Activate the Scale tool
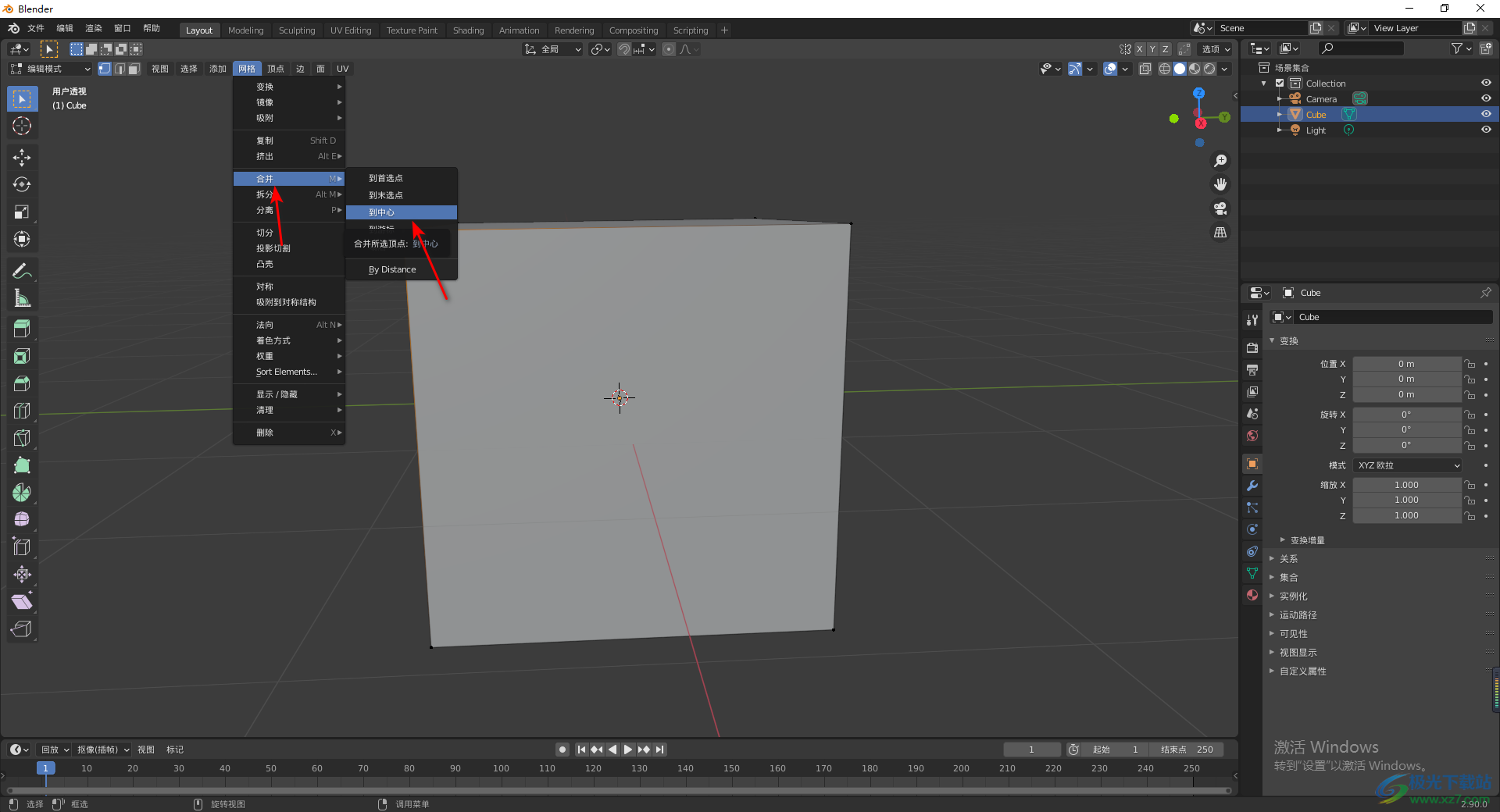The image size is (1500, 812). point(22,212)
